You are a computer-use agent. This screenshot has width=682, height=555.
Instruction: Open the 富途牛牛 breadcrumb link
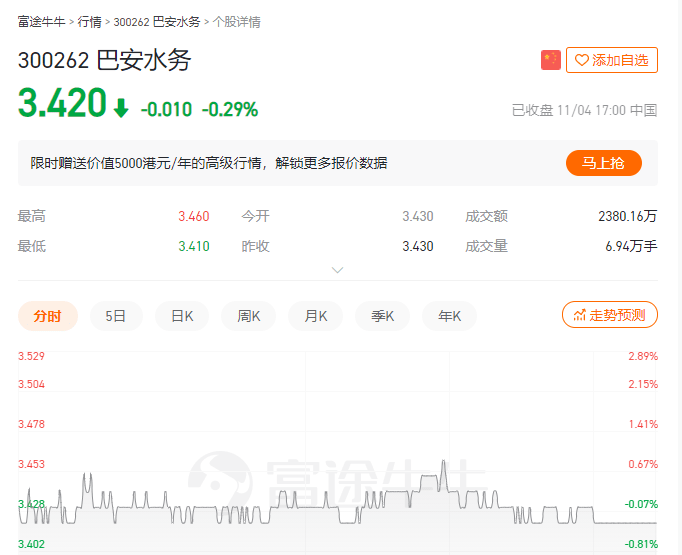tap(41, 22)
